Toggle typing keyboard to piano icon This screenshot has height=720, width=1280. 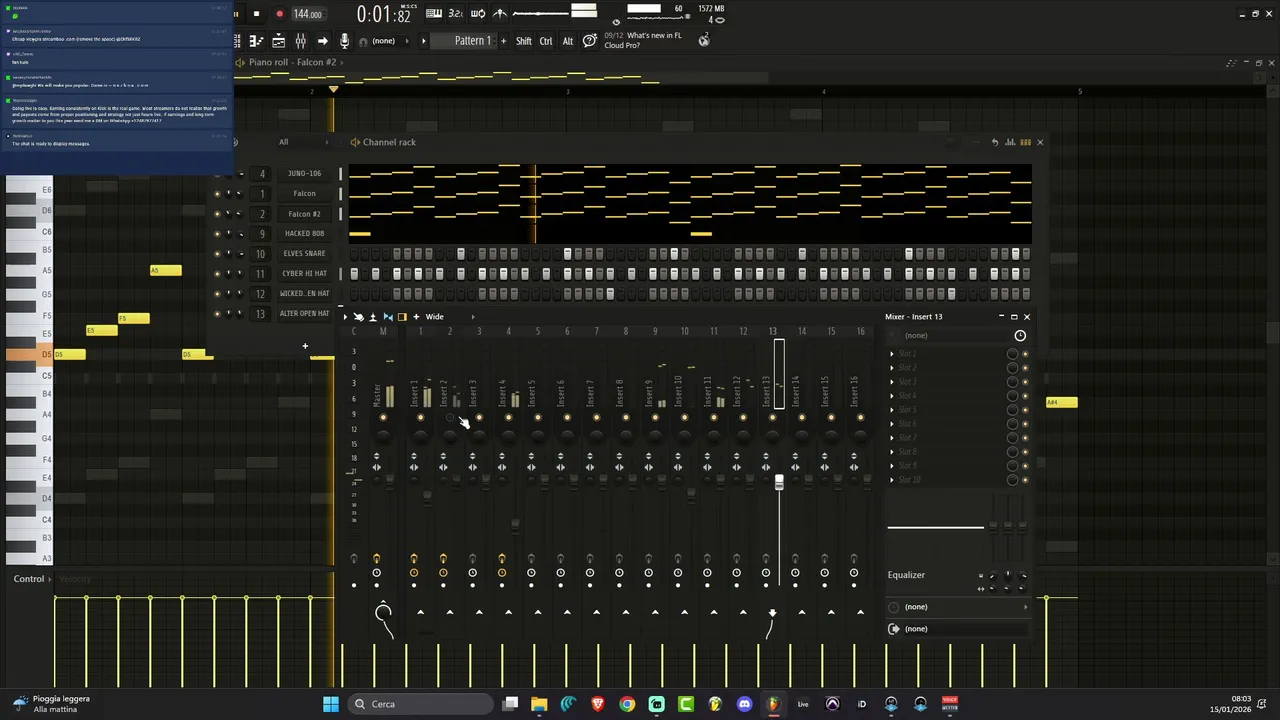[434, 13]
